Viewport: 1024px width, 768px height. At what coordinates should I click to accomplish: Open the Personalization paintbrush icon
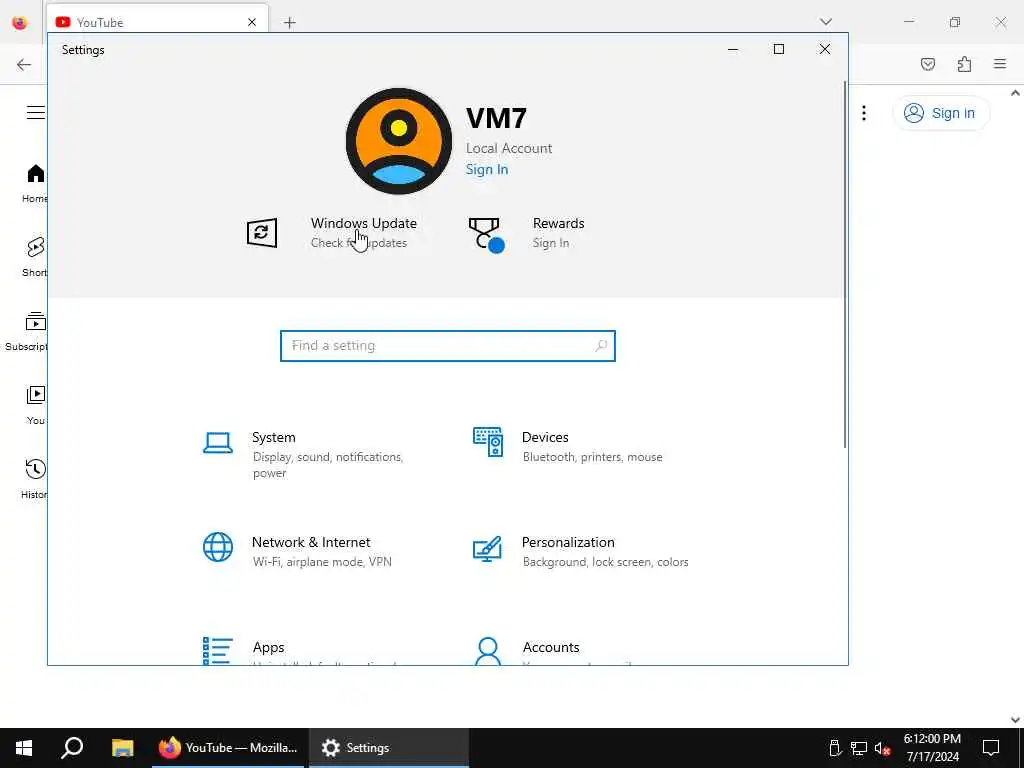487,549
